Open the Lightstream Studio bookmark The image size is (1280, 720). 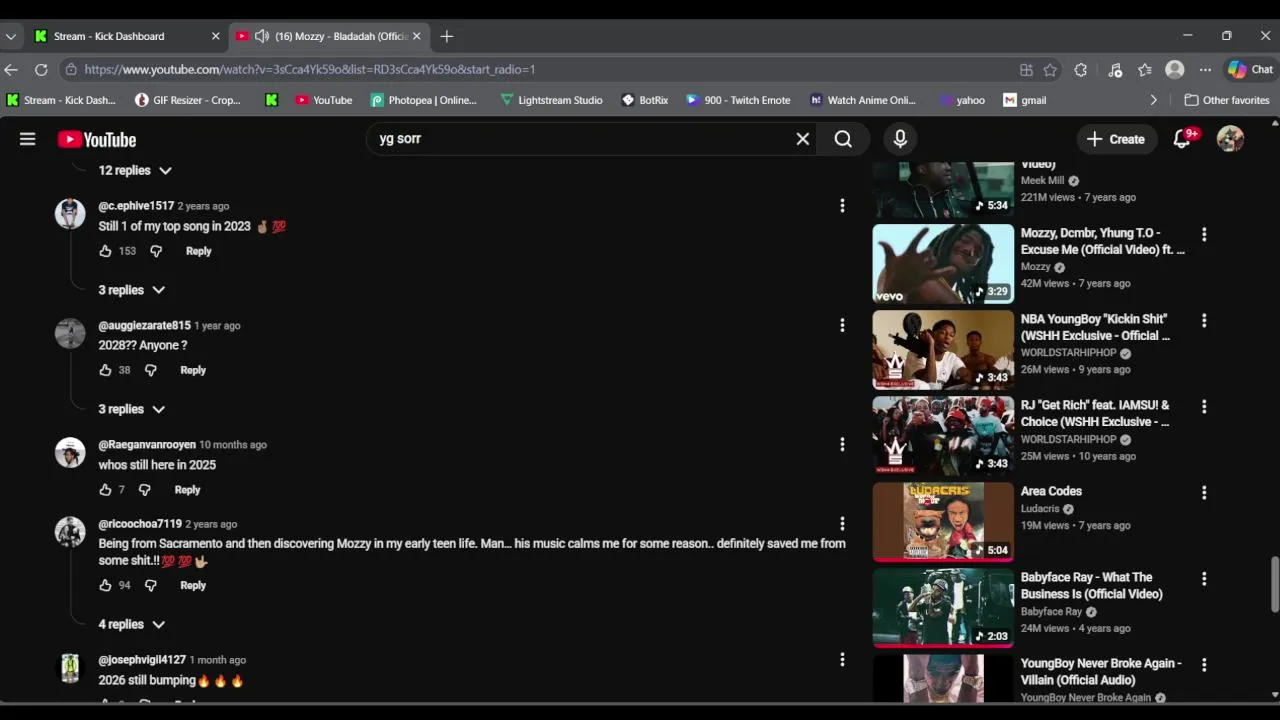point(552,100)
